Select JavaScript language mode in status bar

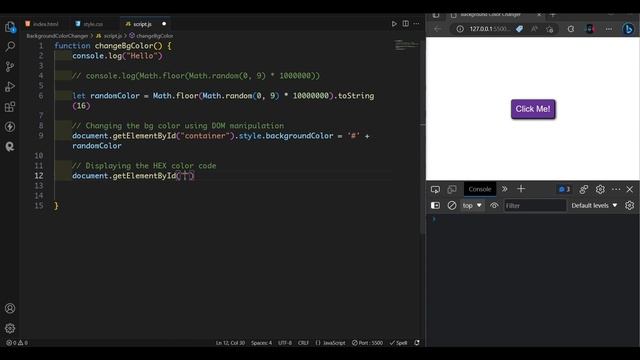(331, 343)
